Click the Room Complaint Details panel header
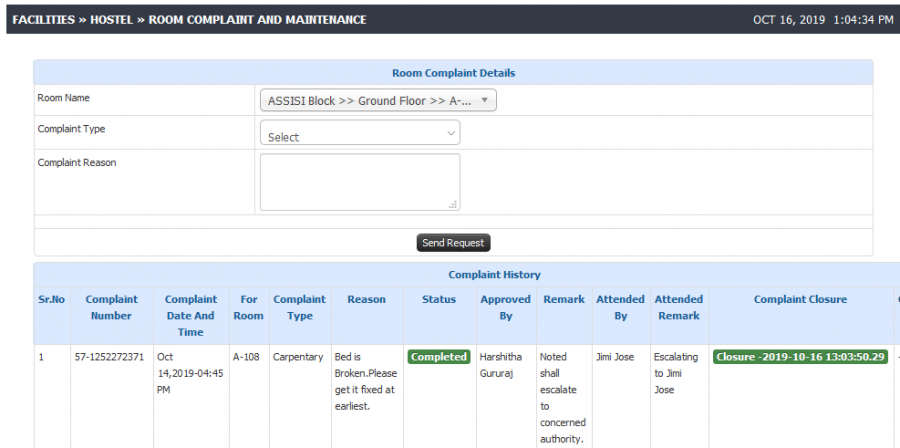 click(x=453, y=73)
